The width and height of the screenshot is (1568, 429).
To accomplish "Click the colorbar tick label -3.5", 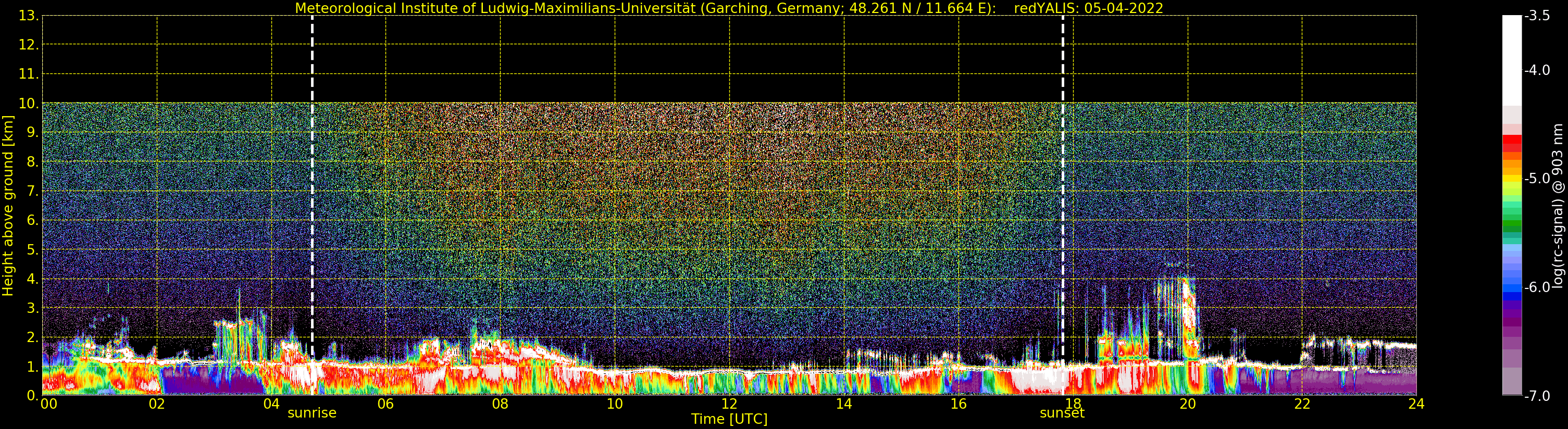I will (1537, 16).
